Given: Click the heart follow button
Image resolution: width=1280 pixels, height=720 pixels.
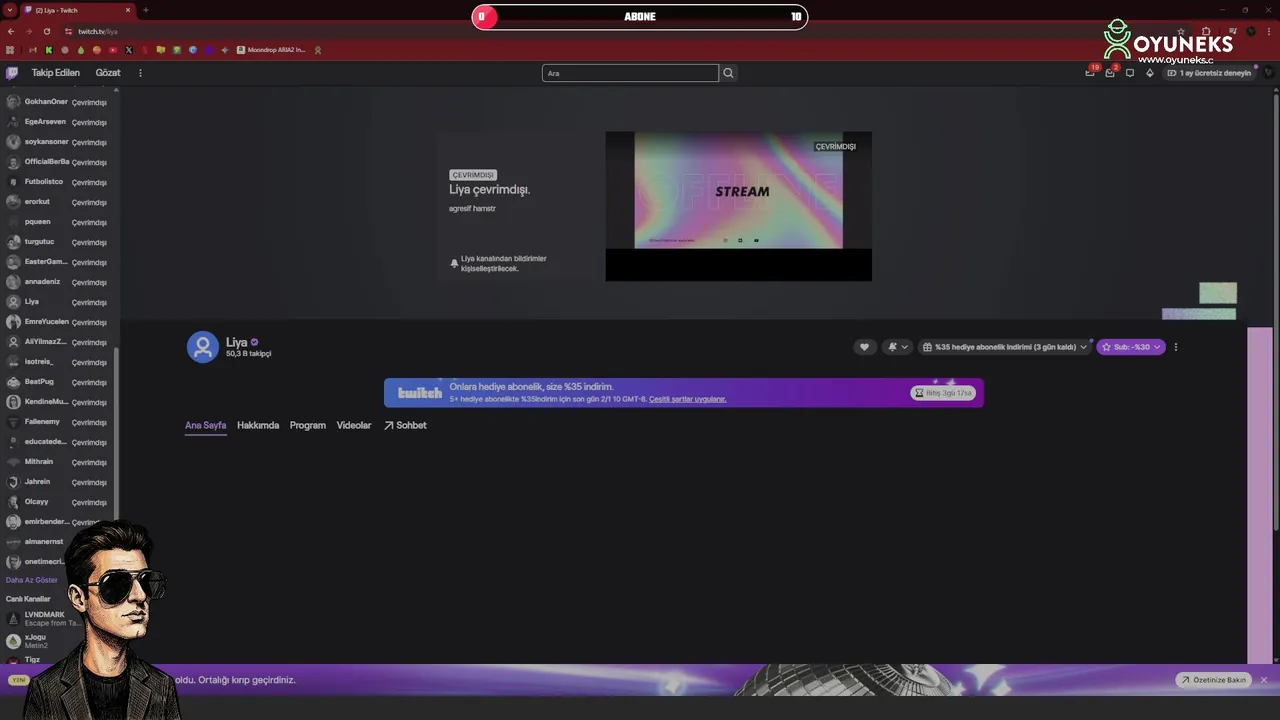Looking at the screenshot, I should coord(864,347).
